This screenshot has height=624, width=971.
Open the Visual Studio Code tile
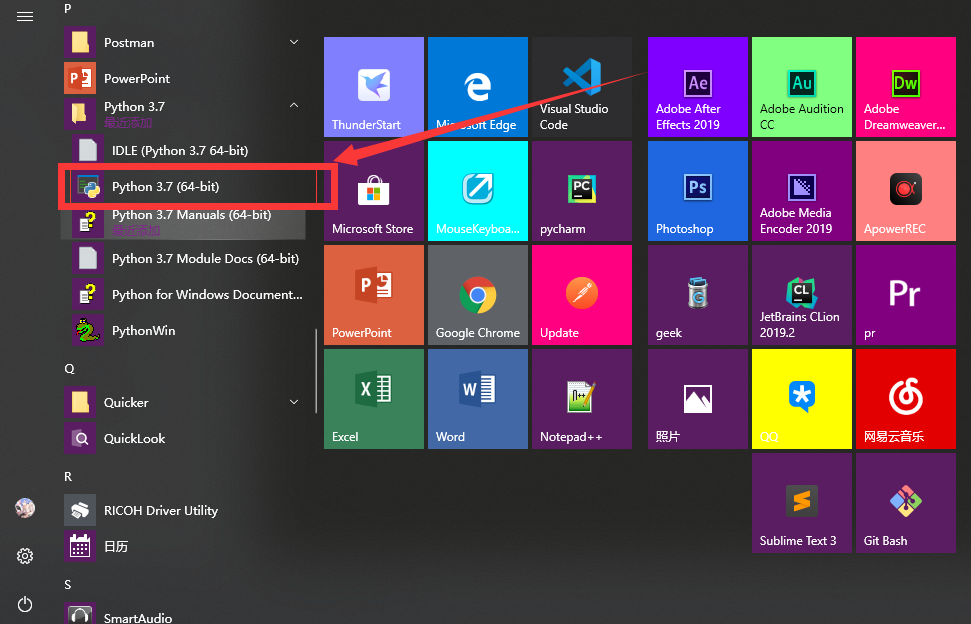point(581,87)
